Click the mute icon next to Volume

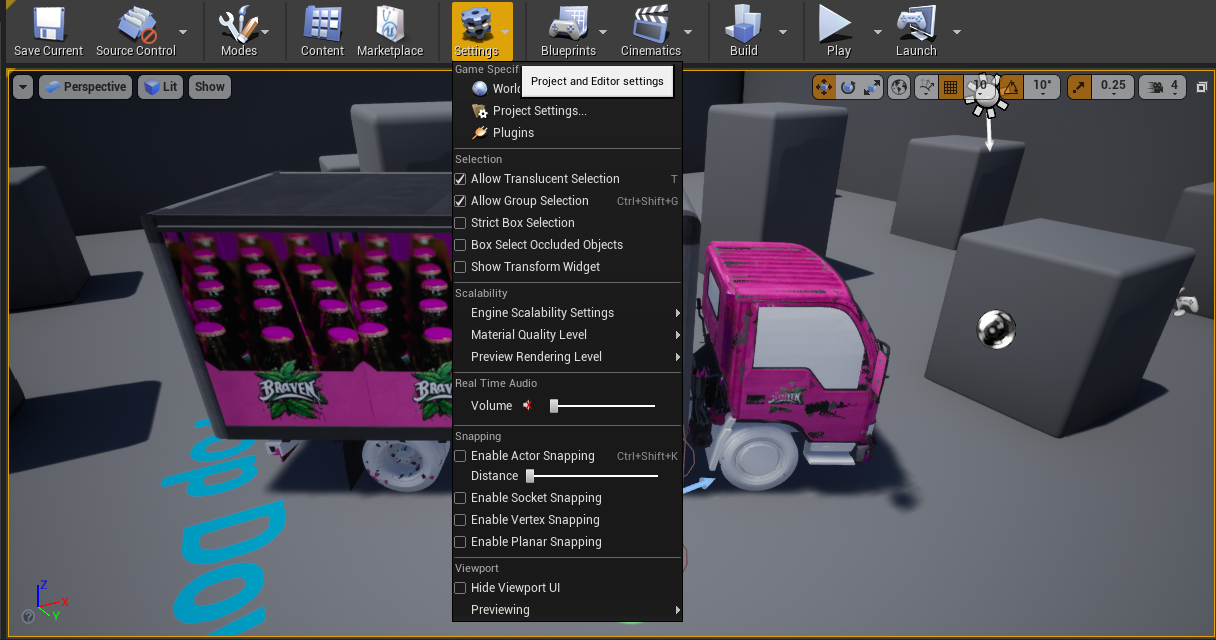[528, 406]
